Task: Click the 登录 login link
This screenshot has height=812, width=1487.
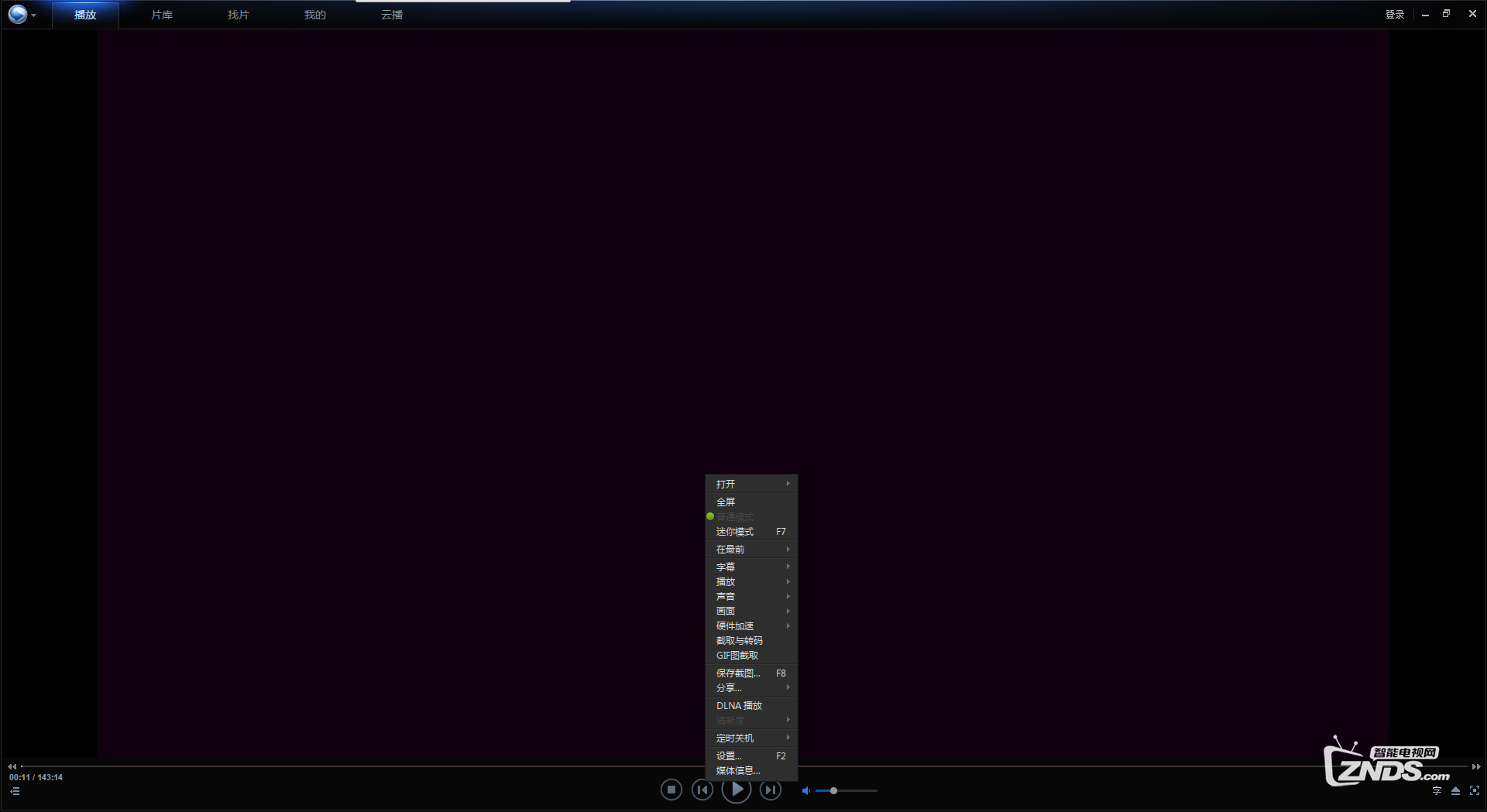Action: click(1395, 14)
